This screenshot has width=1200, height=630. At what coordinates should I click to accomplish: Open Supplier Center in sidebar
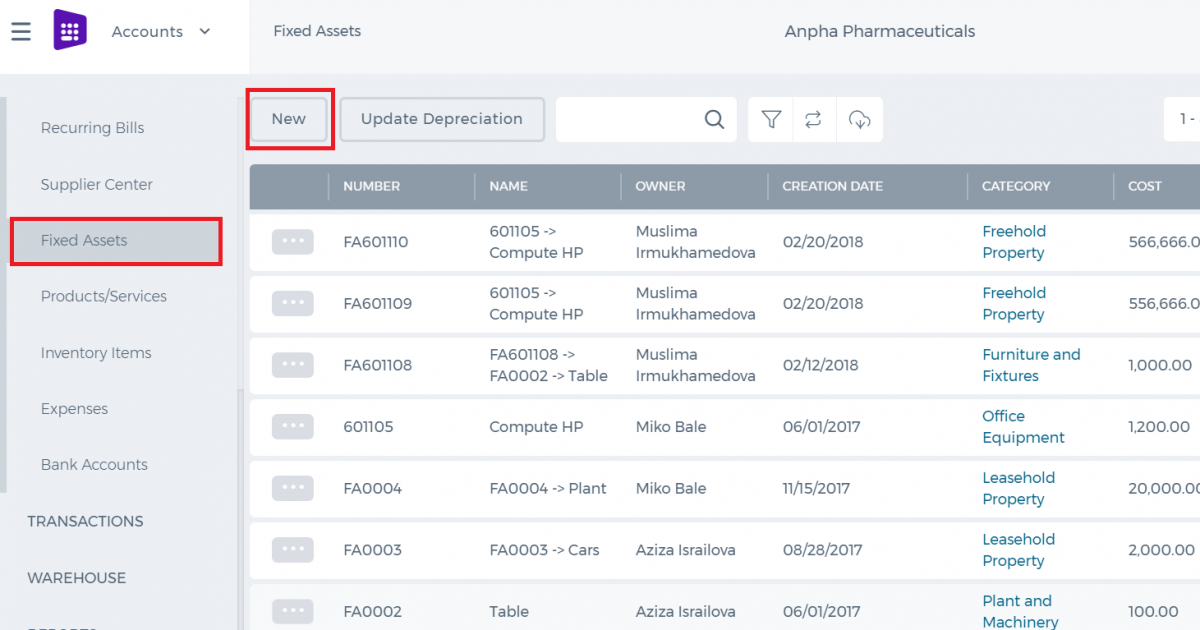coord(97,184)
